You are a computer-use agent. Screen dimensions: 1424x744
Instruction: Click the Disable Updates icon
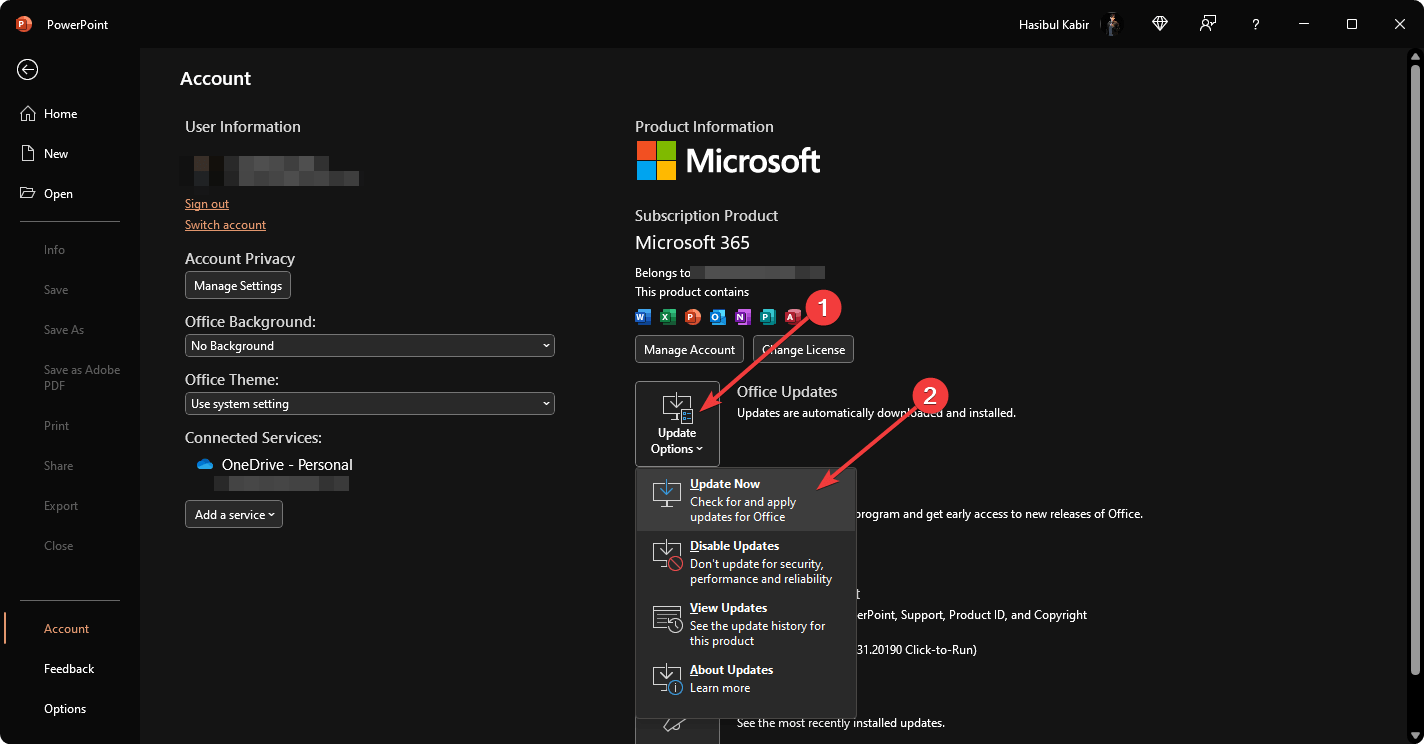(667, 555)
